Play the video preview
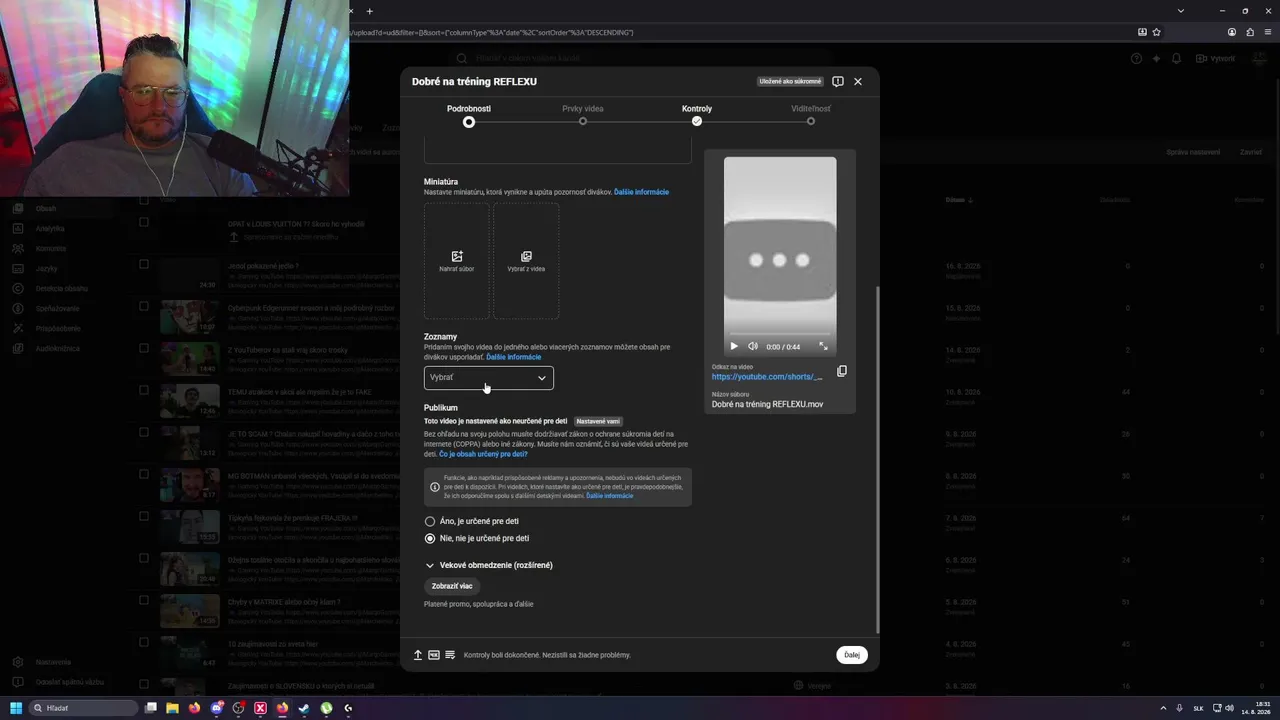This screenshot has height=720, width=1280. point(734,346)
